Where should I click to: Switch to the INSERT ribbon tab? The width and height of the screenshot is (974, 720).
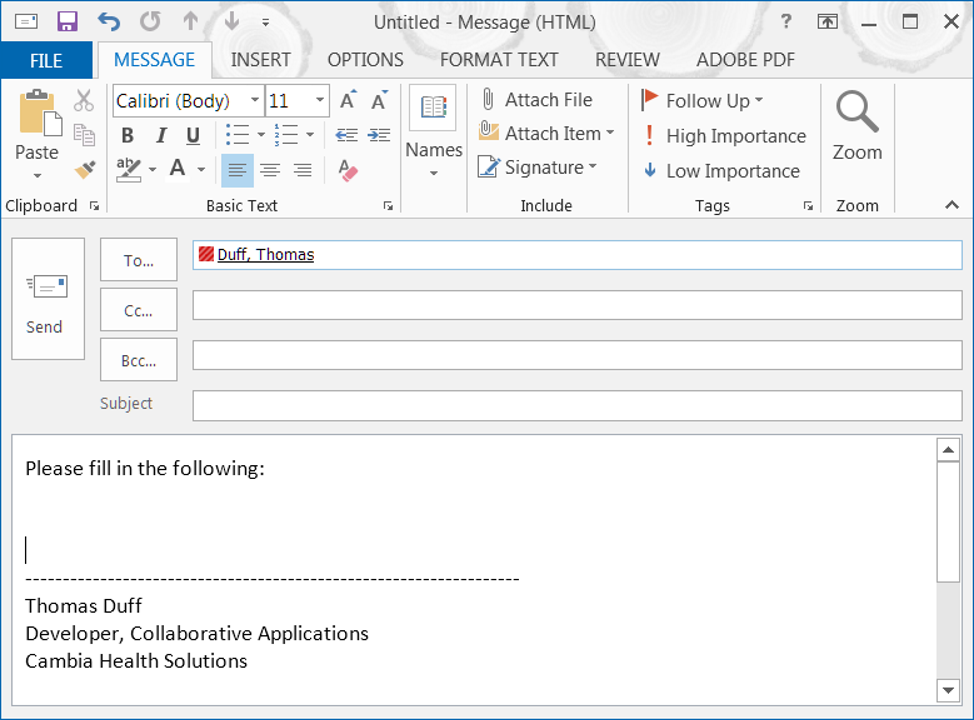pyautogui.click(x=261, y=60)
